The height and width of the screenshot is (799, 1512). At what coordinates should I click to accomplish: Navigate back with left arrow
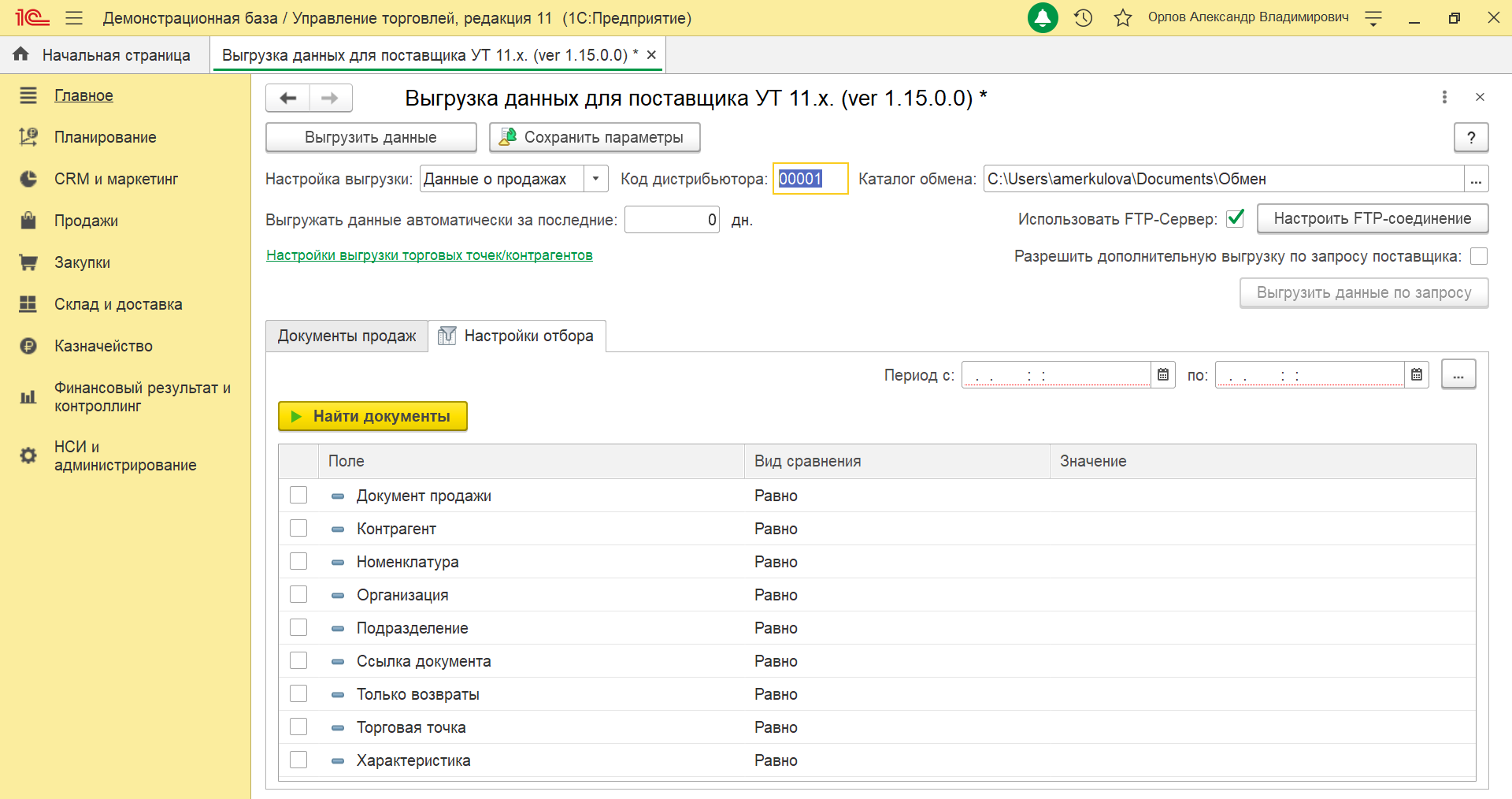pos(287,98)
